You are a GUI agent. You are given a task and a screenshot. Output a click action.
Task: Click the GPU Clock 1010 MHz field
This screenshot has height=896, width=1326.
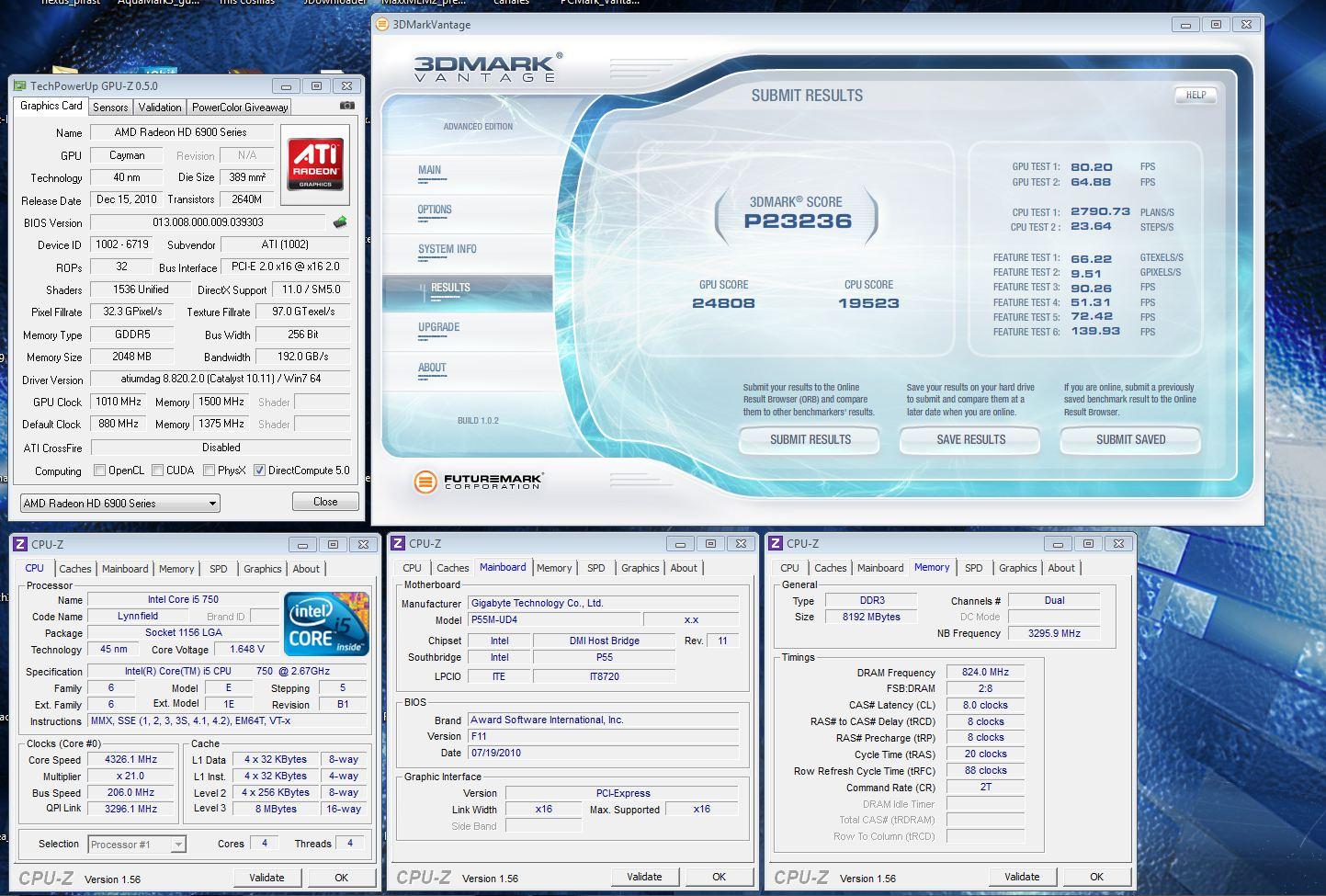click(x=119, y=402)
